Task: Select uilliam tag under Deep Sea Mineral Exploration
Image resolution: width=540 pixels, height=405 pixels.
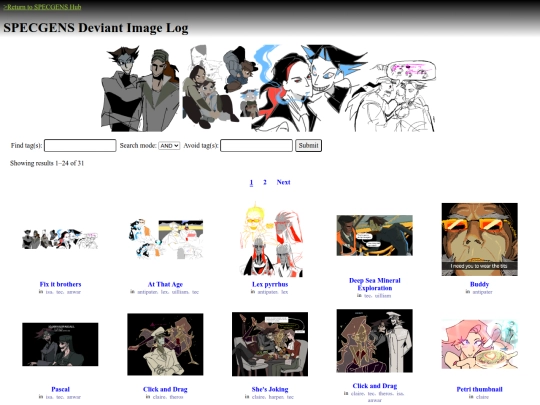Action: (383, 296)
